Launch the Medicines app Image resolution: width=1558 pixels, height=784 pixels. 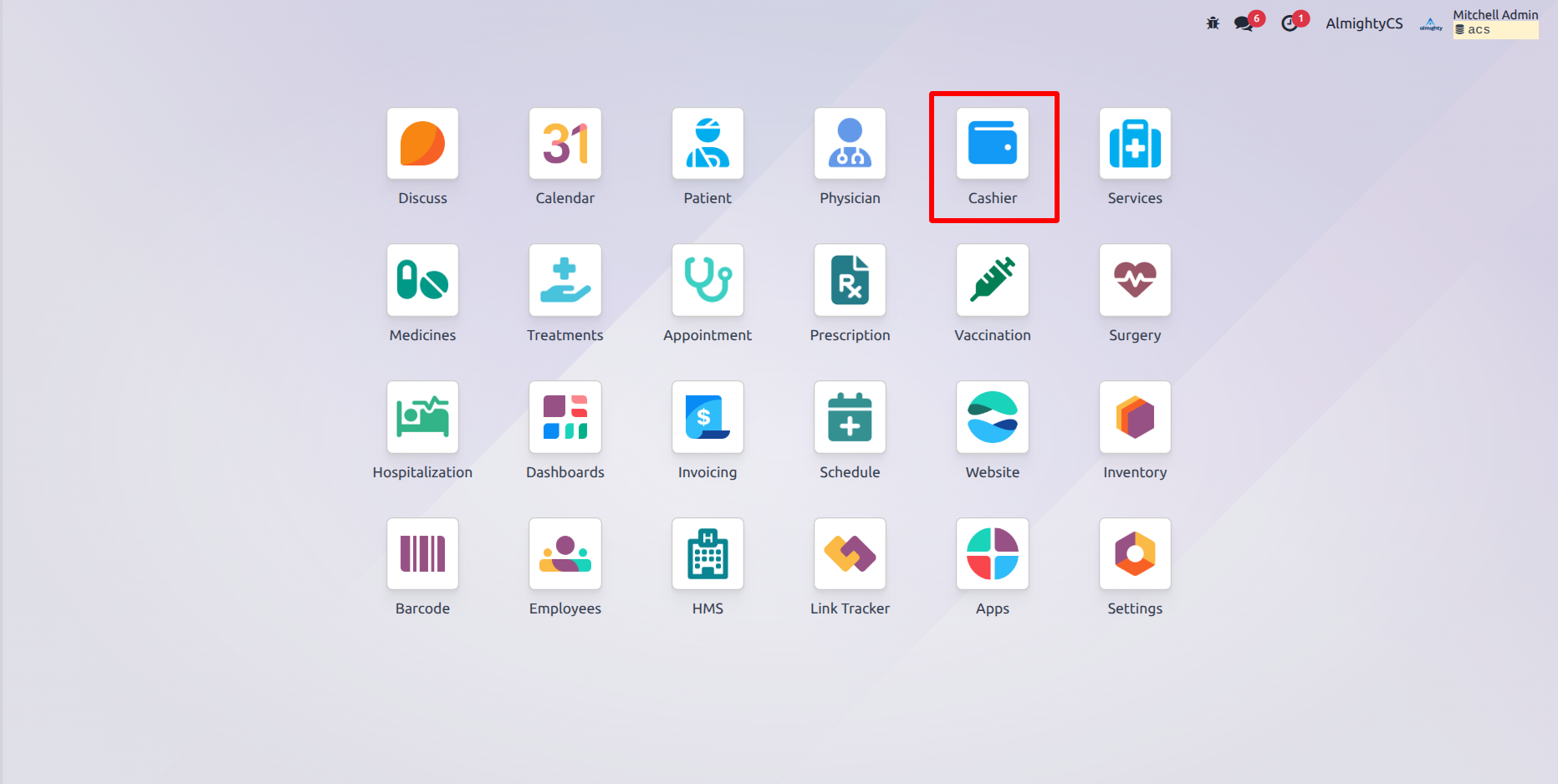422,280
